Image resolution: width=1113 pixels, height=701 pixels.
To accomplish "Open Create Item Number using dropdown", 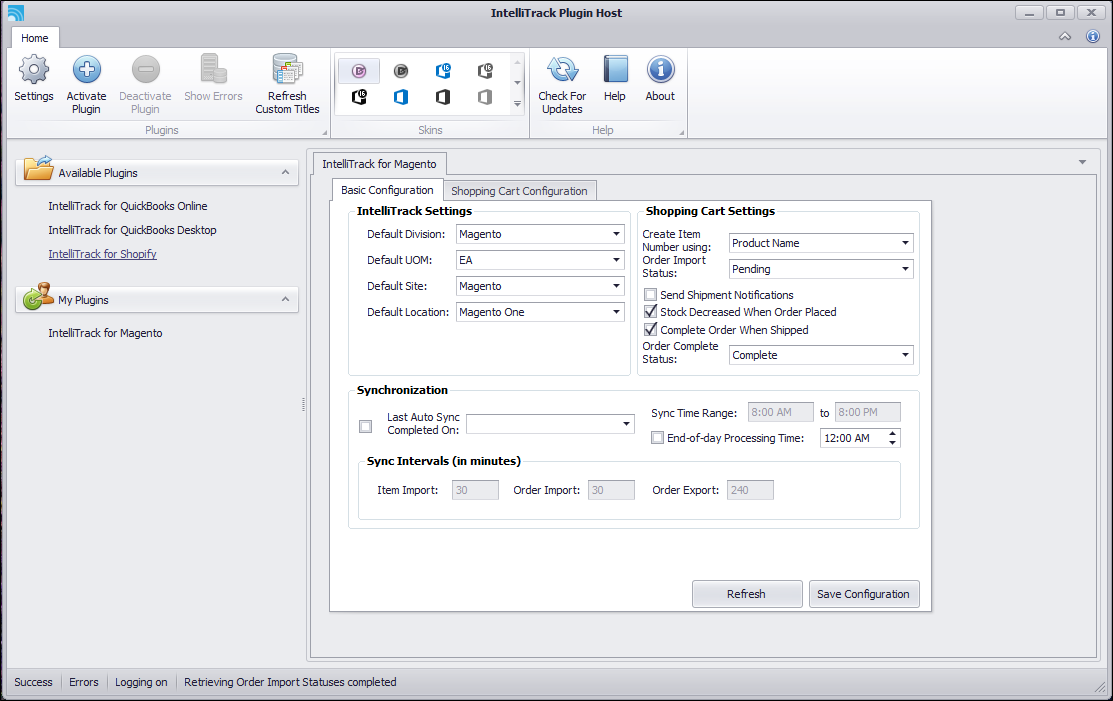I will 905,243.
